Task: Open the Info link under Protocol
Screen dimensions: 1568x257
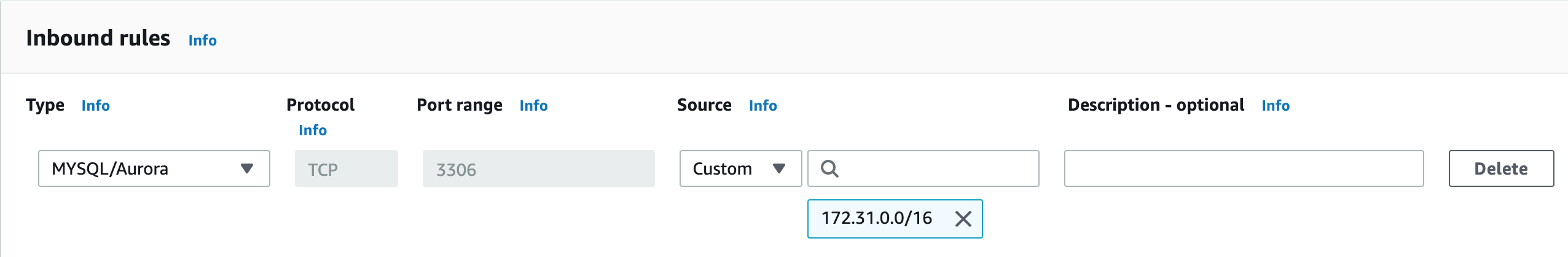Action: tap(312, 130)
